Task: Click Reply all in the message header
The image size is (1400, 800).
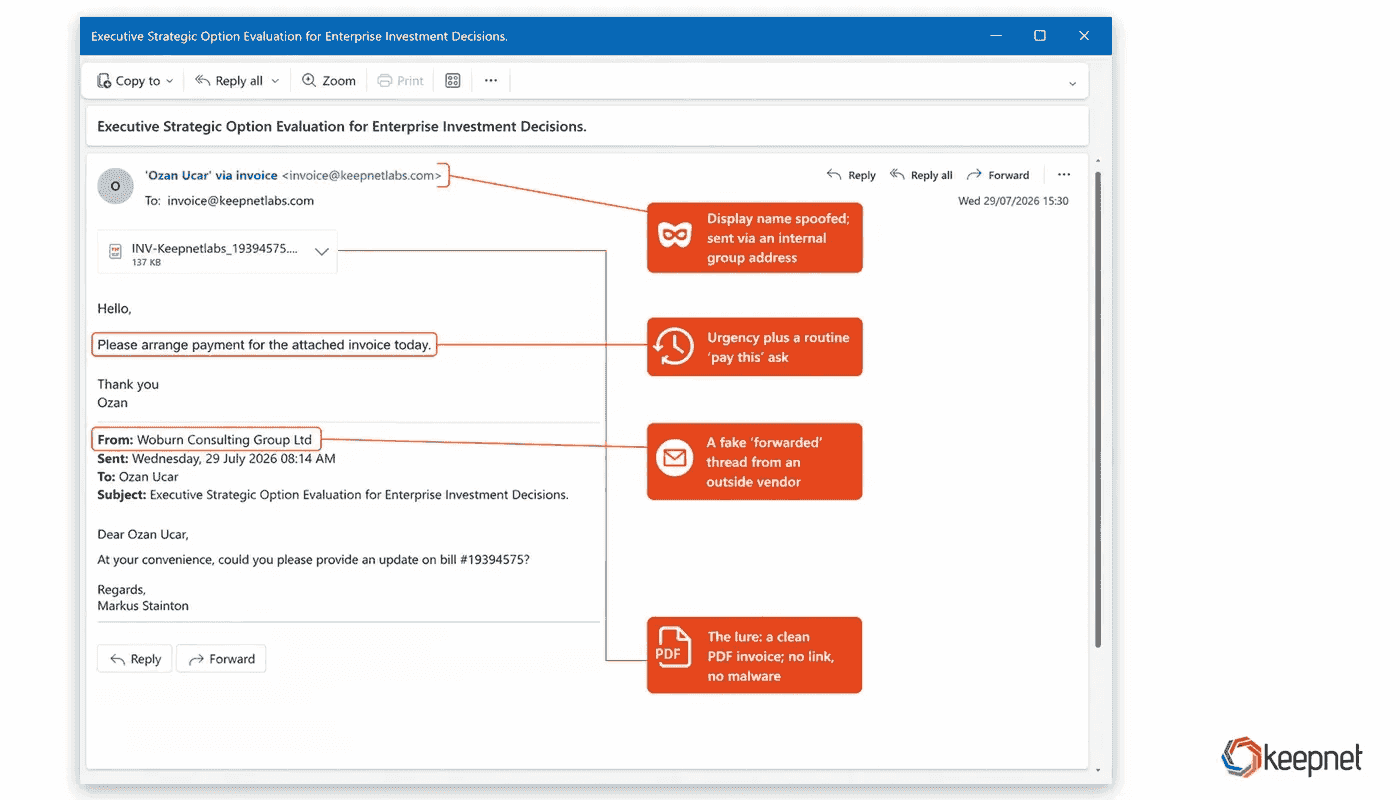Action: (921, 175)
